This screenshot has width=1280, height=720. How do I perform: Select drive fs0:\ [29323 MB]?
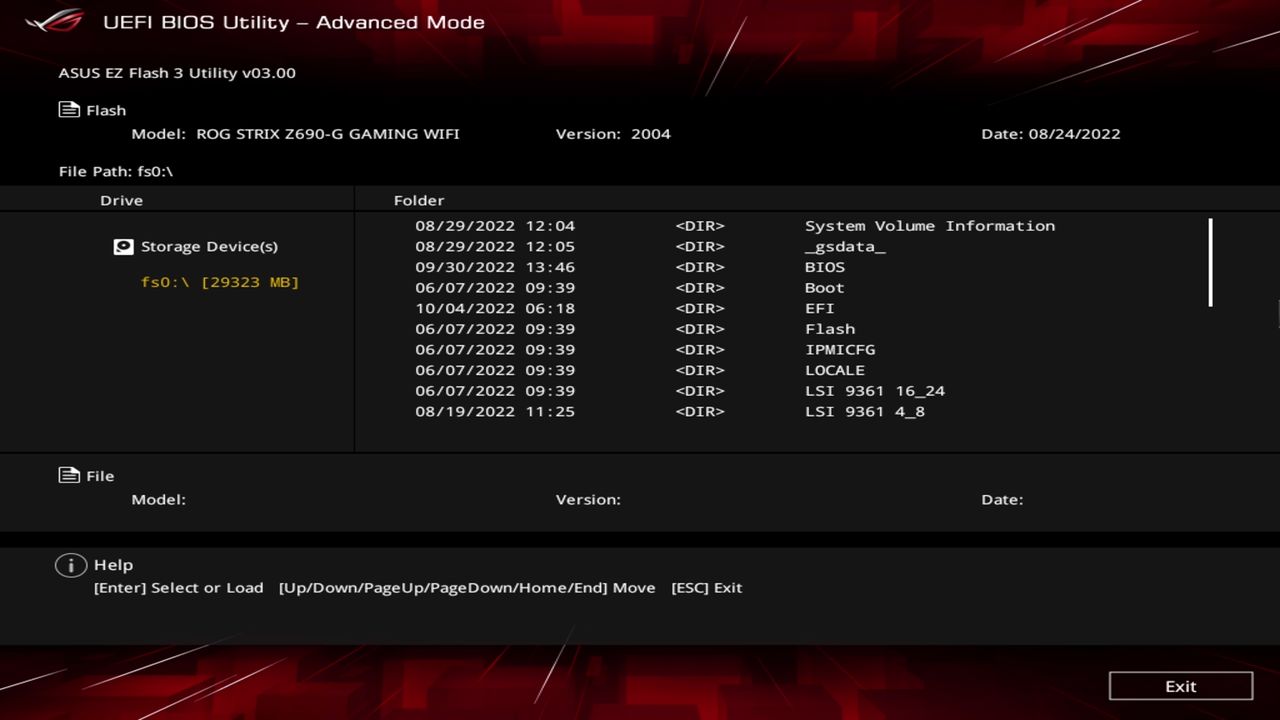point(220,282)
